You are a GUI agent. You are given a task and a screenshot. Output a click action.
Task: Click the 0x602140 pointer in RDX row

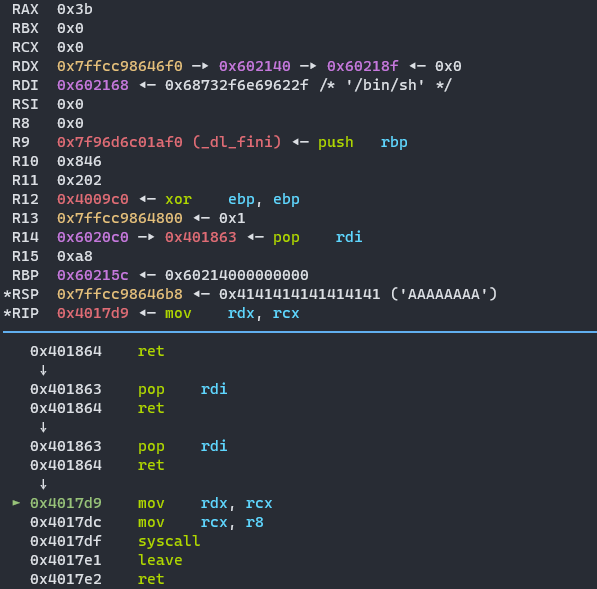click(254, 66)
